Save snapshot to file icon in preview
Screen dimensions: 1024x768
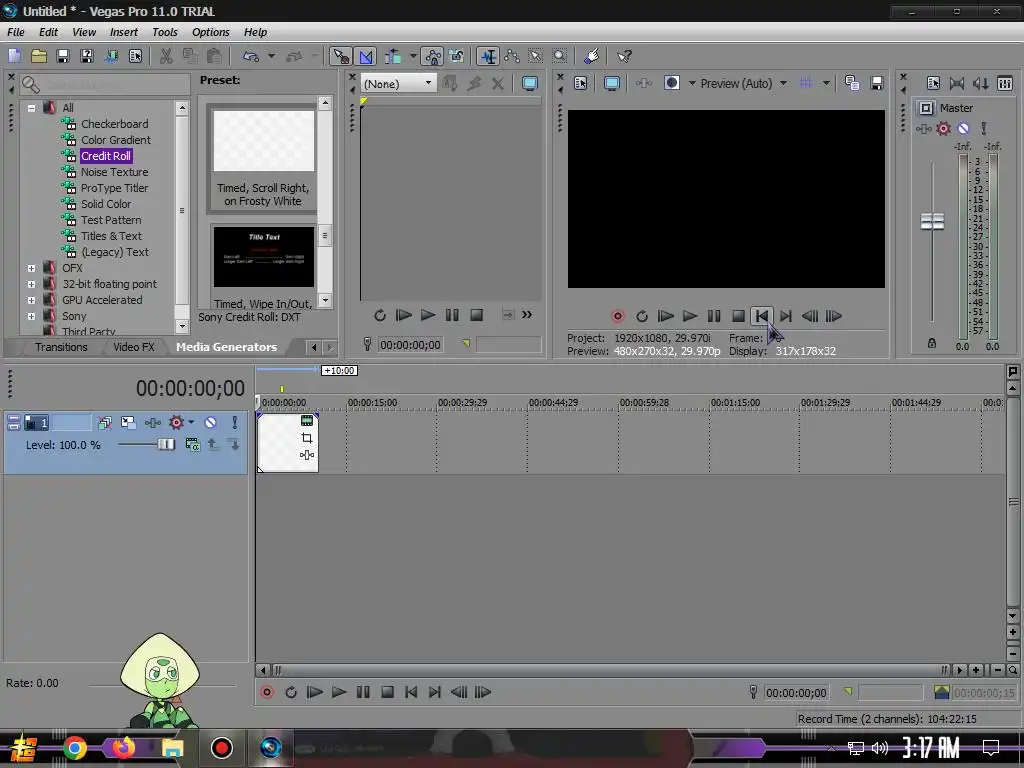(x=876, y=83)
